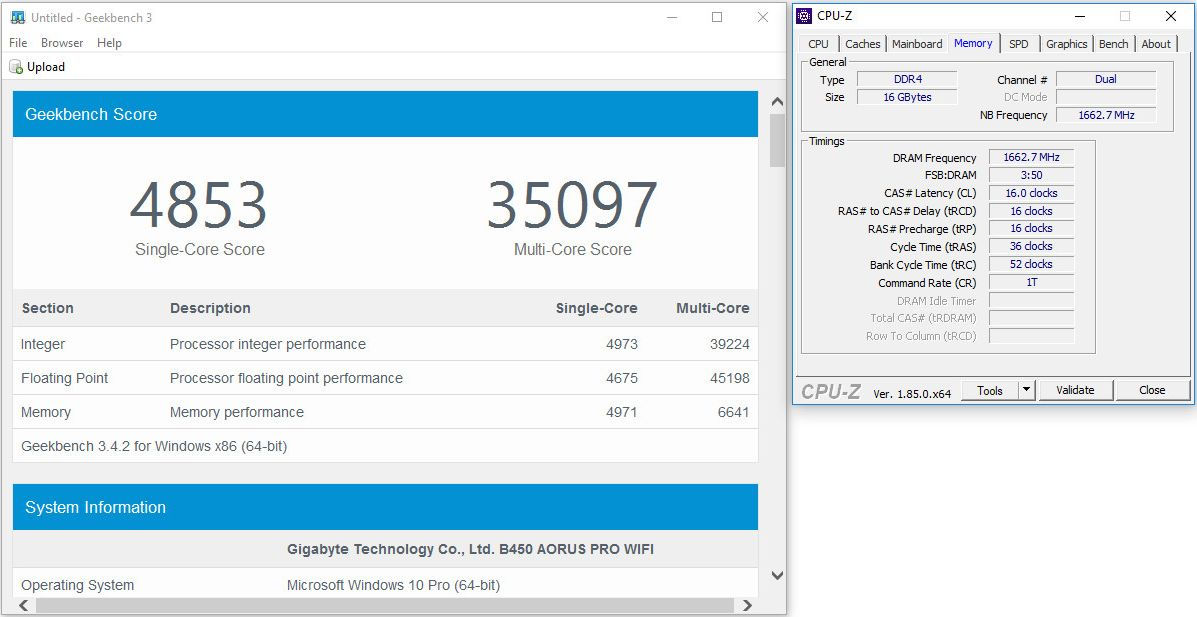Image resolution: width=1197 pixels, height=617 pixels.
Task: Open the Bench tab in CPU-Z
Action: pyautogui.click(x=1113, y=44)
